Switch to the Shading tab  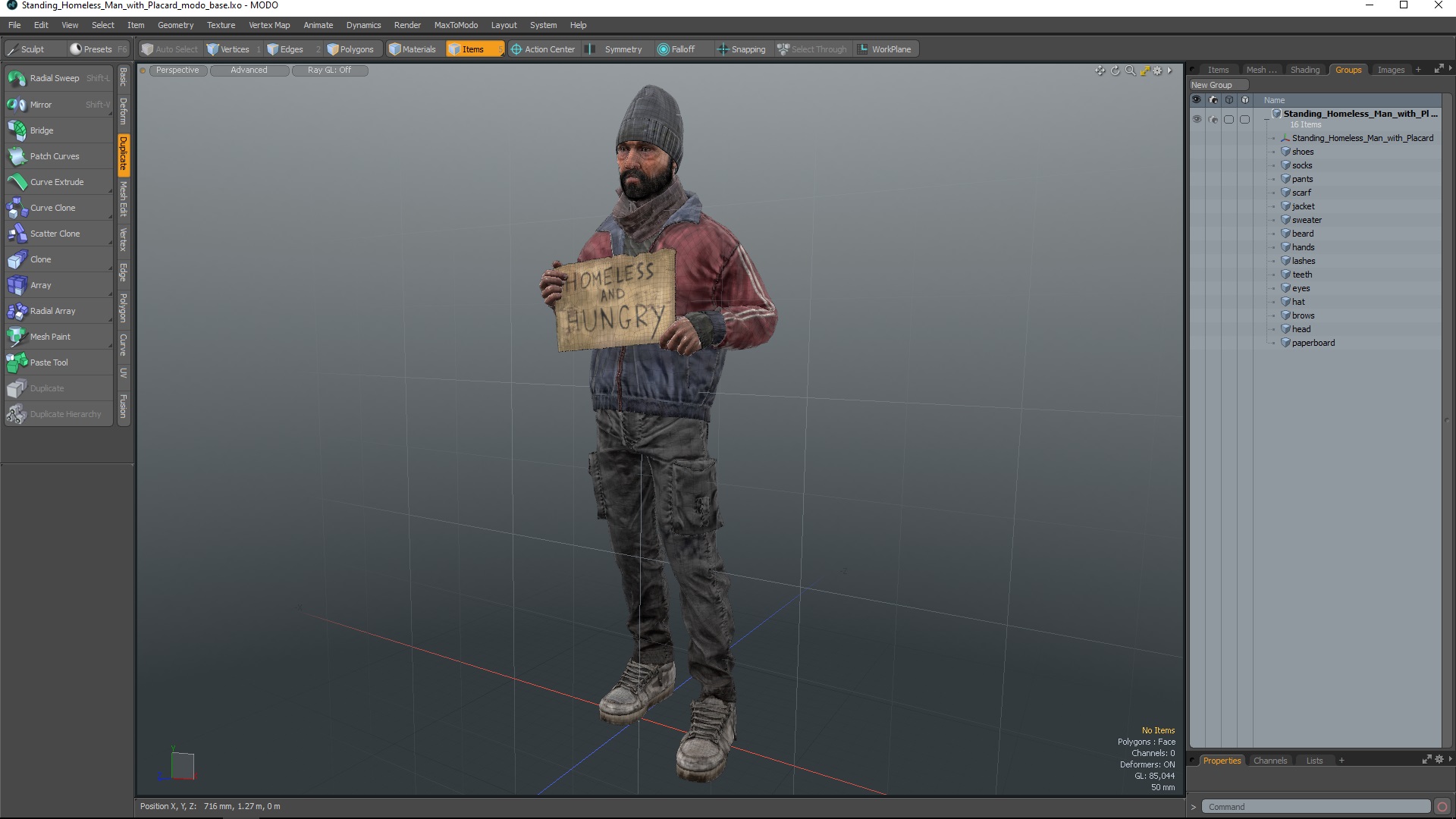pyautogui.click(x=1305, y=70)
